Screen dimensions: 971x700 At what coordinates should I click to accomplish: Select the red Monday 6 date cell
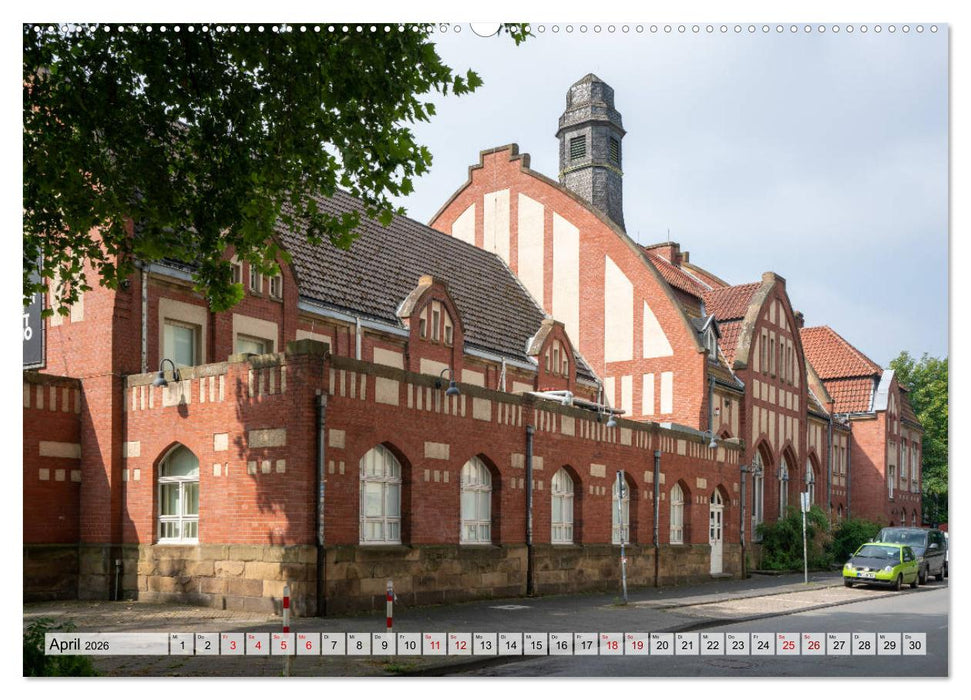[x=306, y=648]
